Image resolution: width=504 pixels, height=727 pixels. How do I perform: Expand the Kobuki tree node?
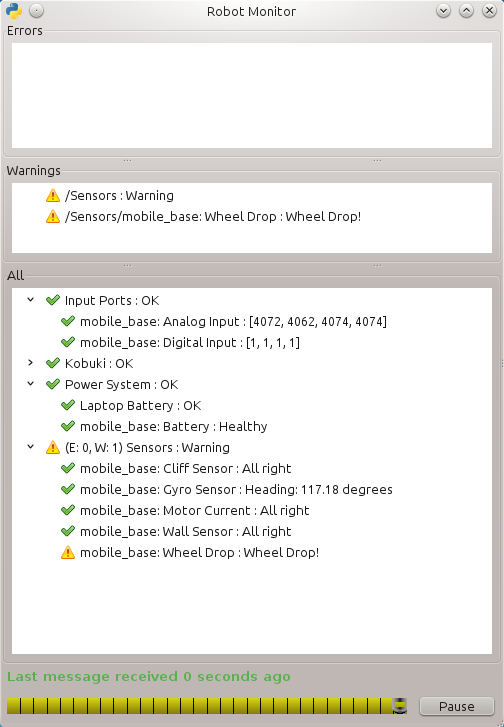click(31, 363)
